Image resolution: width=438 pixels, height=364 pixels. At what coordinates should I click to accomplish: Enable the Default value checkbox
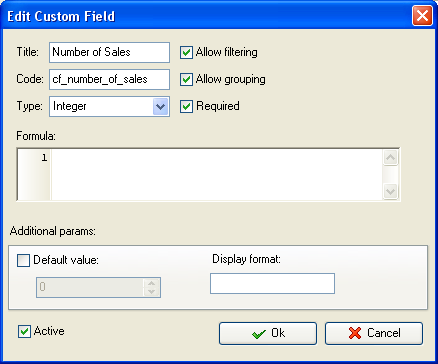23,260
